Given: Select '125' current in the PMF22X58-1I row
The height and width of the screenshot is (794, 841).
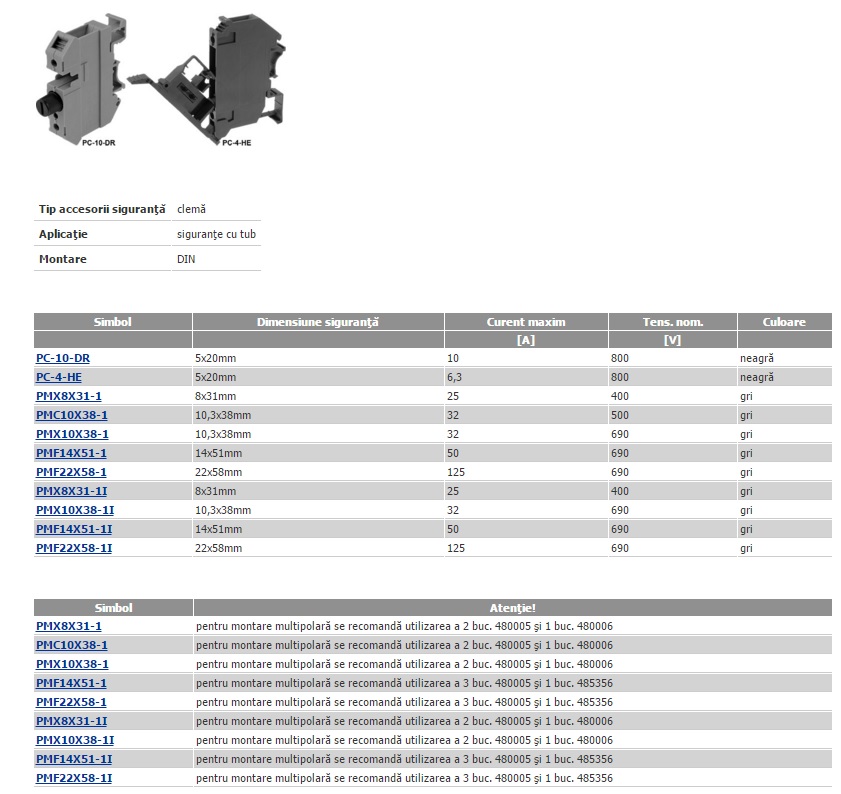Looking at the screenshot, I should pyautogui.click(x=456, y=548).
